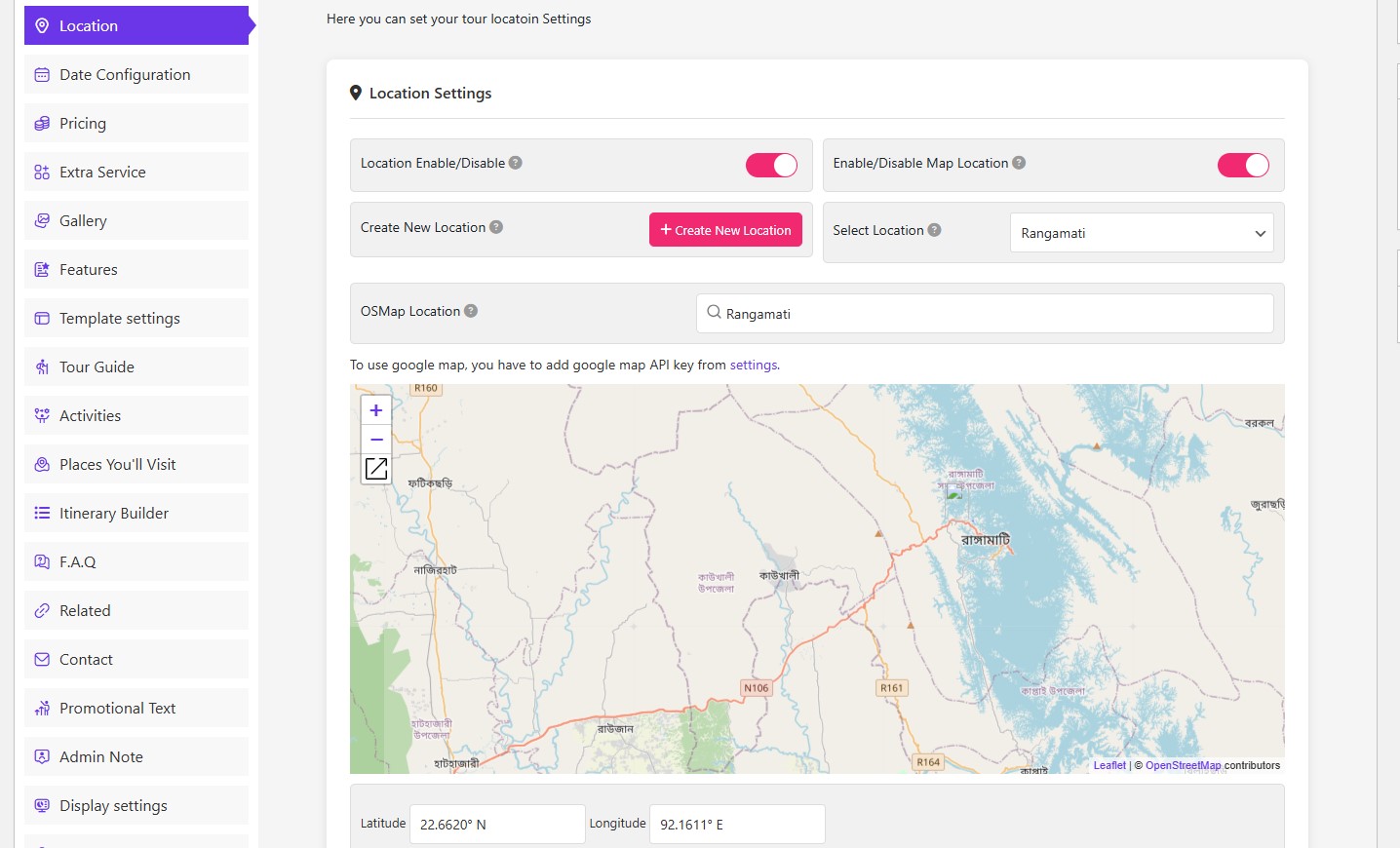The height and width of the screenshot is (848, 1400).
Task: Click help icon beside Select Location
Action: pos(934,230)
